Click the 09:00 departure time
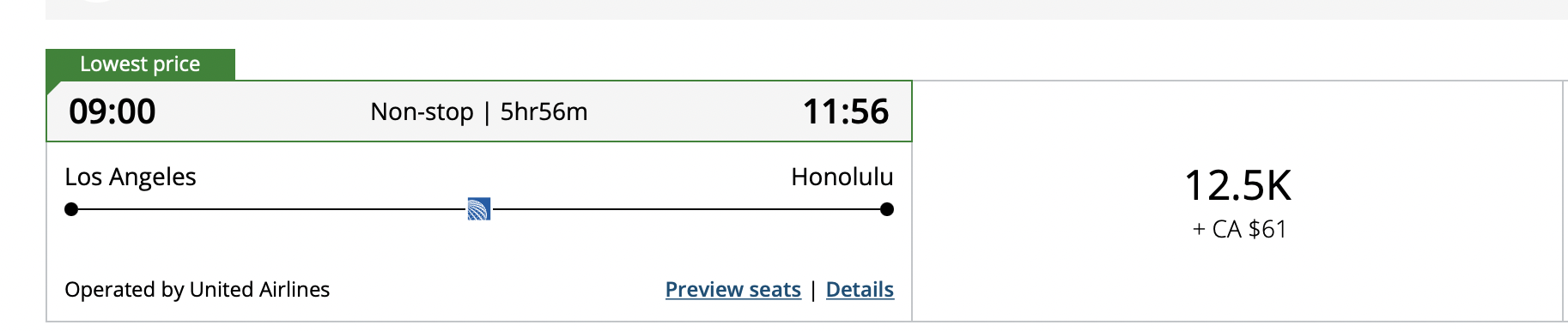This screenshot has height=331, width=1568. (x=112, y=111)
